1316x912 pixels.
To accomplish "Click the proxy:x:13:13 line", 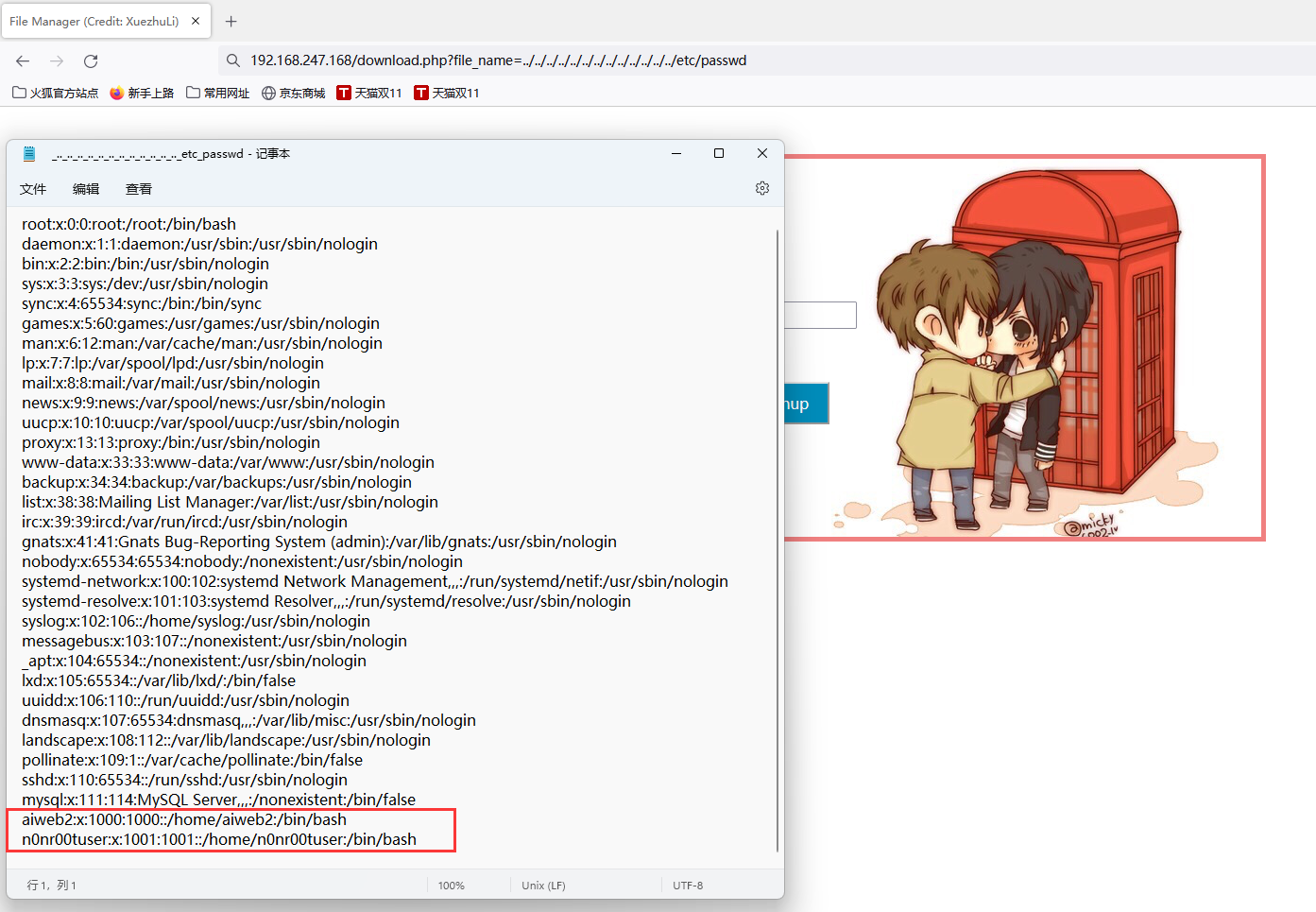I will 171,442.
